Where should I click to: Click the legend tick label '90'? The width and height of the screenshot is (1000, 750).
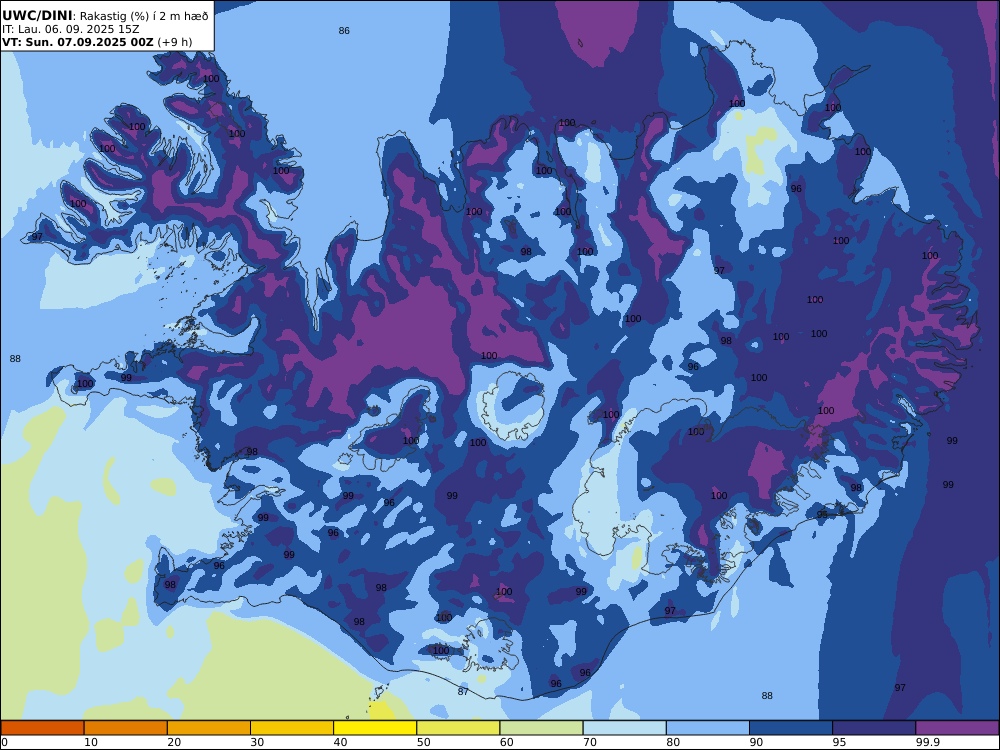click(756, 742)
